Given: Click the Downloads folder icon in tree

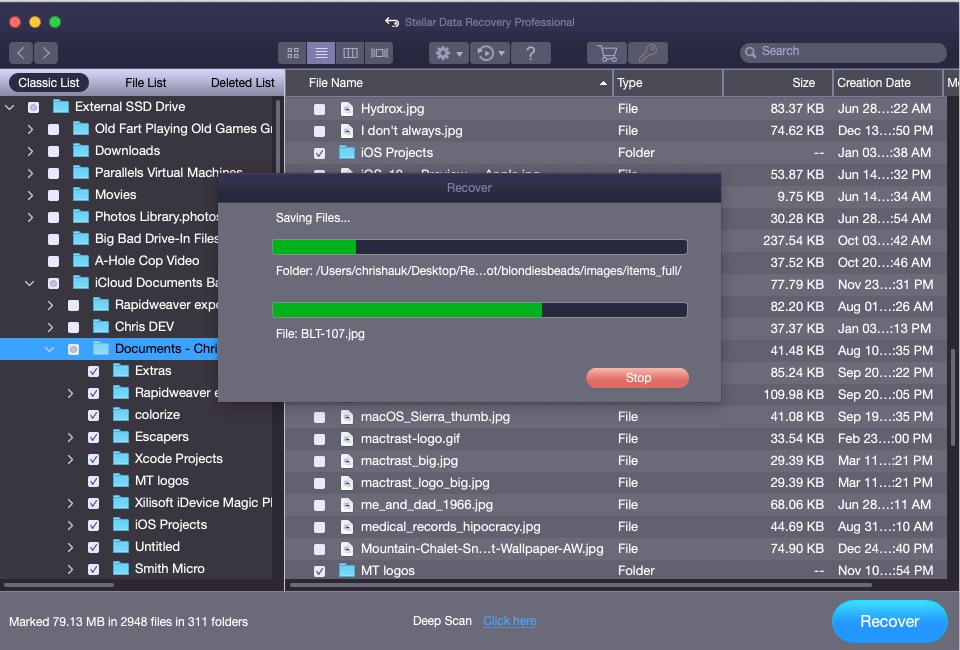Looking at the screenshot, I should [81, 151].
